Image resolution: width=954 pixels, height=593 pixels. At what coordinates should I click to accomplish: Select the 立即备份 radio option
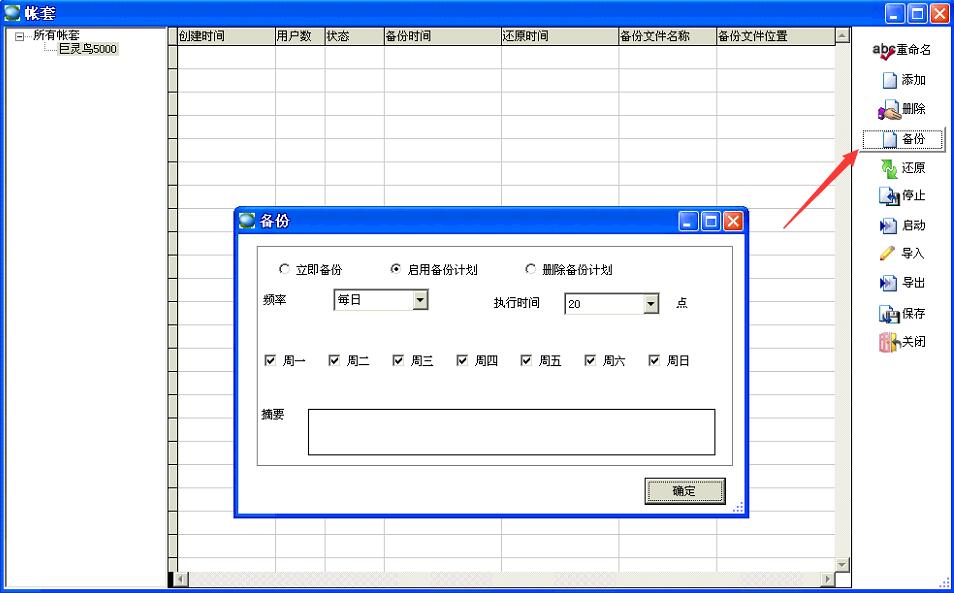pos(284,270)
